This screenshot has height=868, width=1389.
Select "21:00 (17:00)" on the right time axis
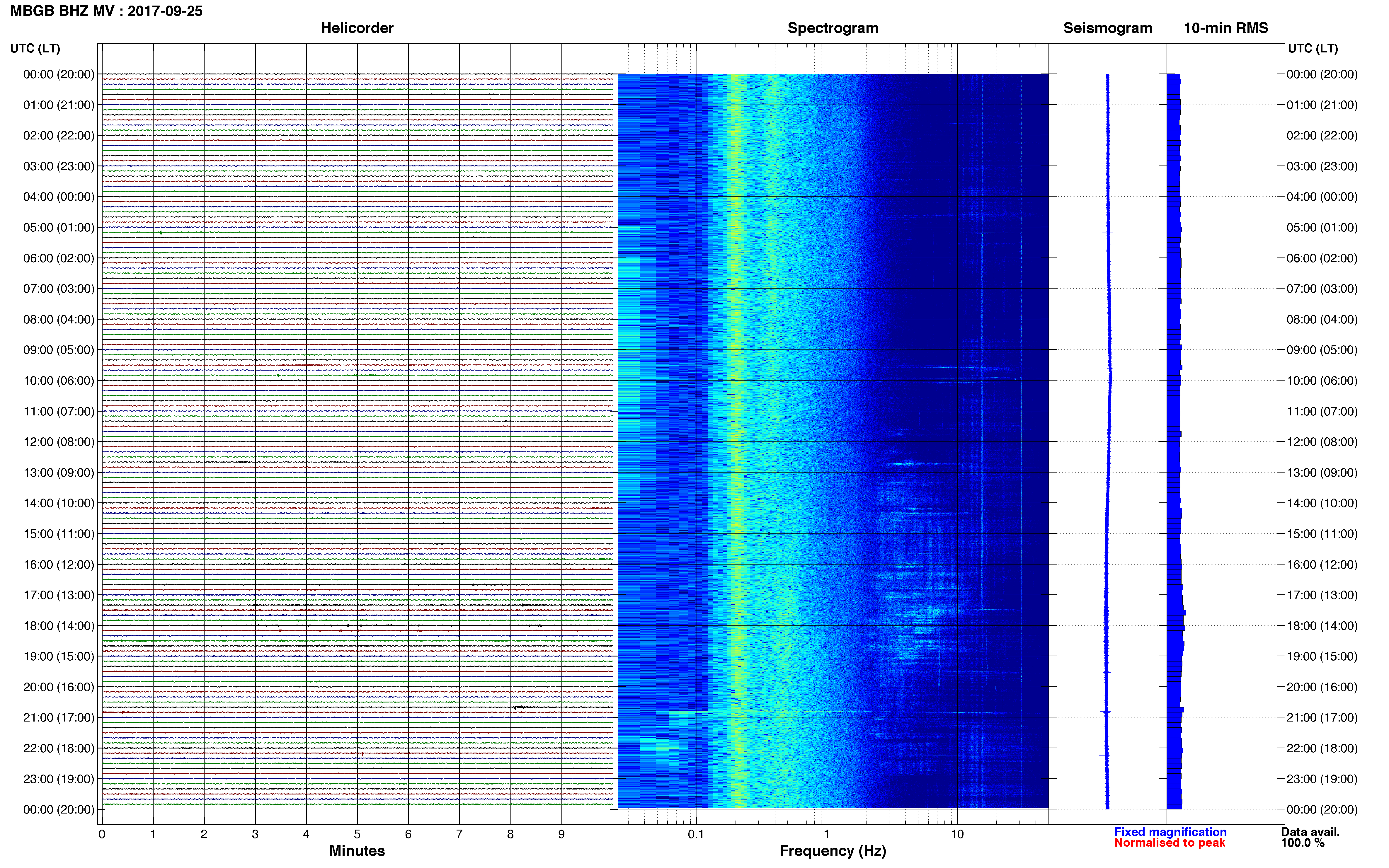pos(1322,718)
